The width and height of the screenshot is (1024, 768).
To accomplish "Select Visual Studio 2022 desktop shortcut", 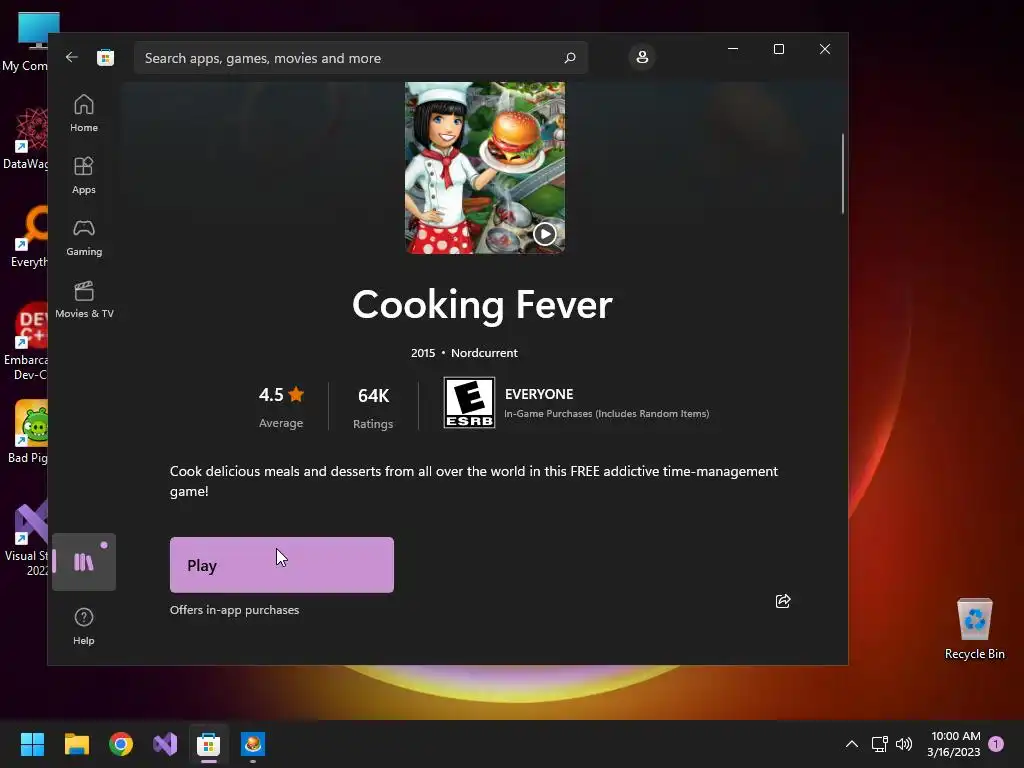I will [x=27, y=538].
